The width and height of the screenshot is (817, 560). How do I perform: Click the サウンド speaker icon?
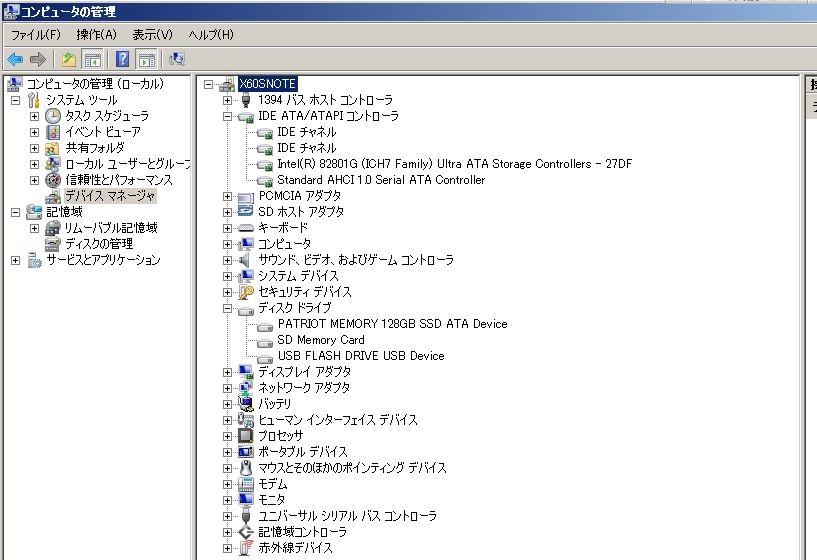click(245, 260)
